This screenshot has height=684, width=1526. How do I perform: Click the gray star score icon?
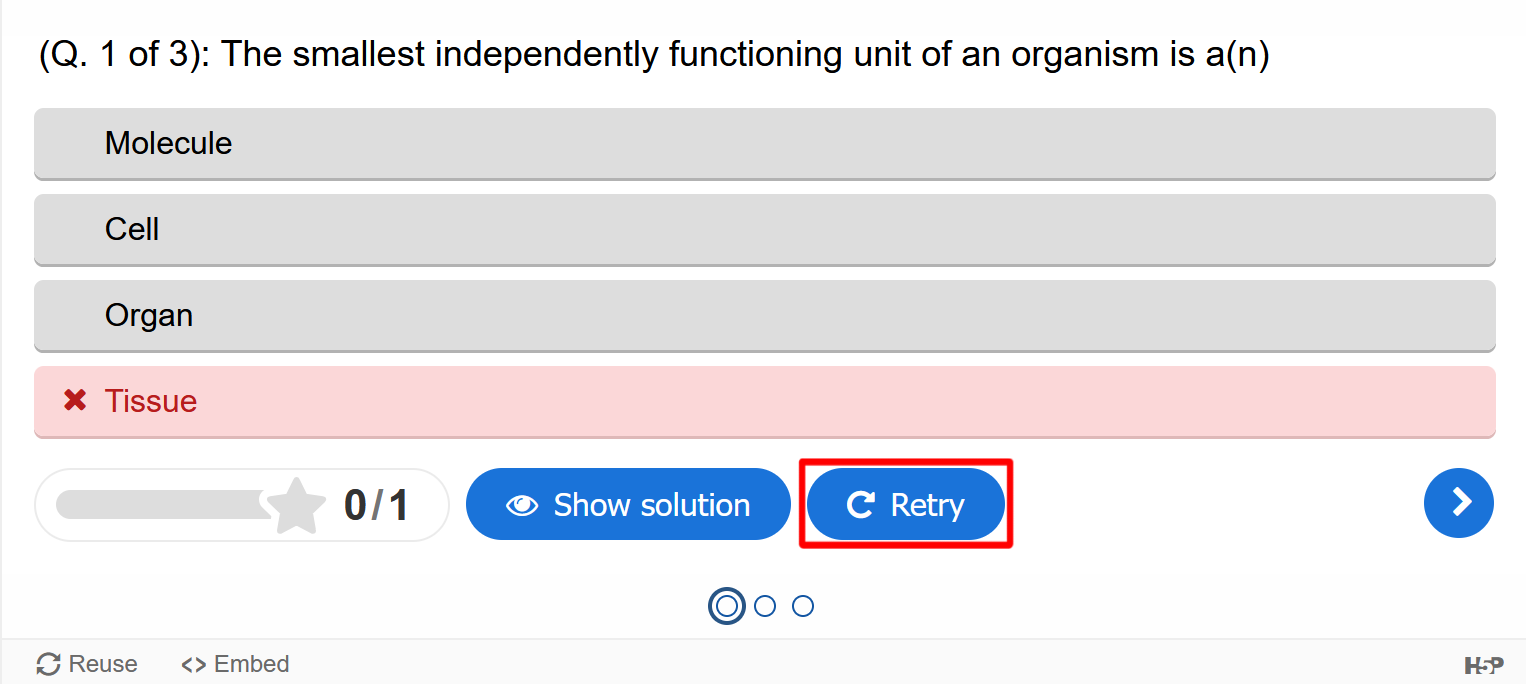point(297,506)
